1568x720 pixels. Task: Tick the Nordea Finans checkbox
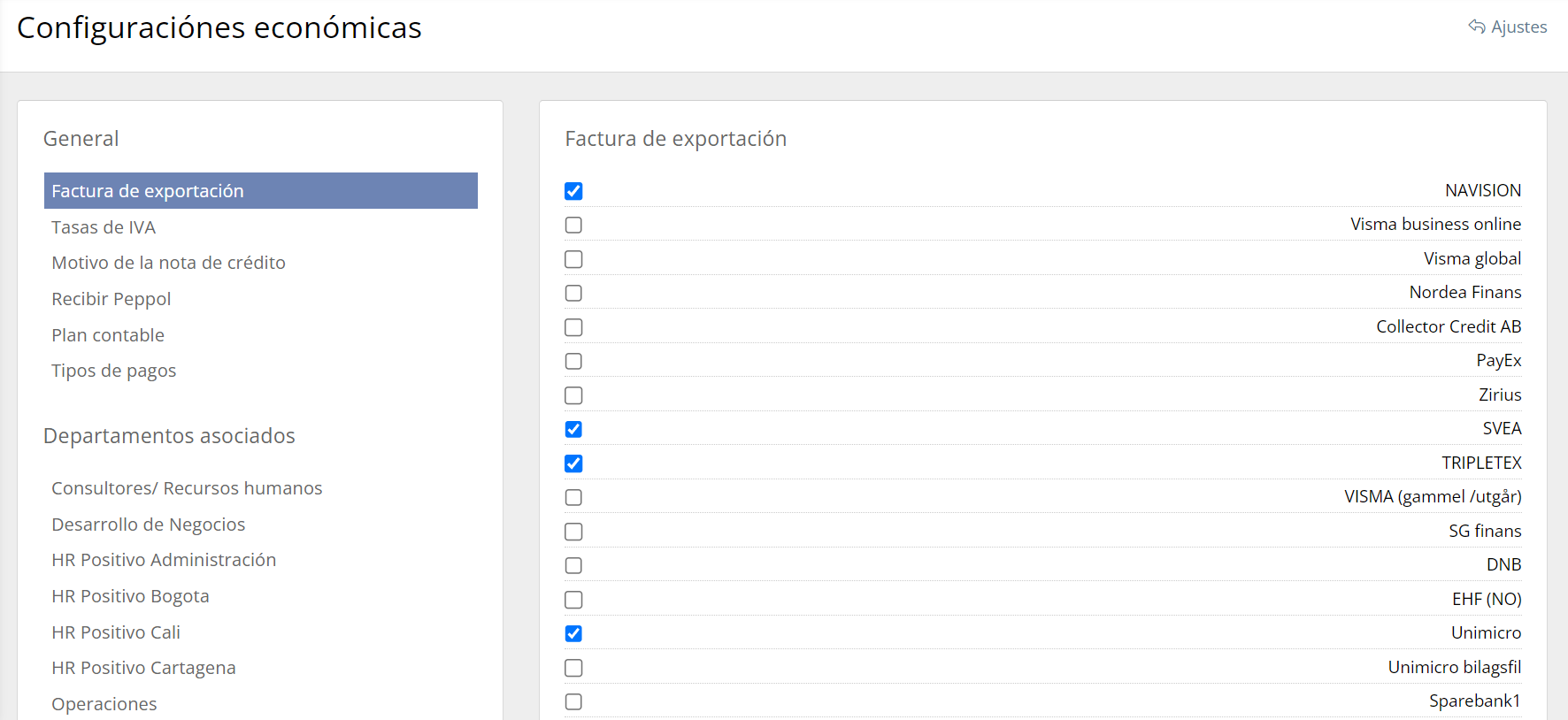point(573,294)
